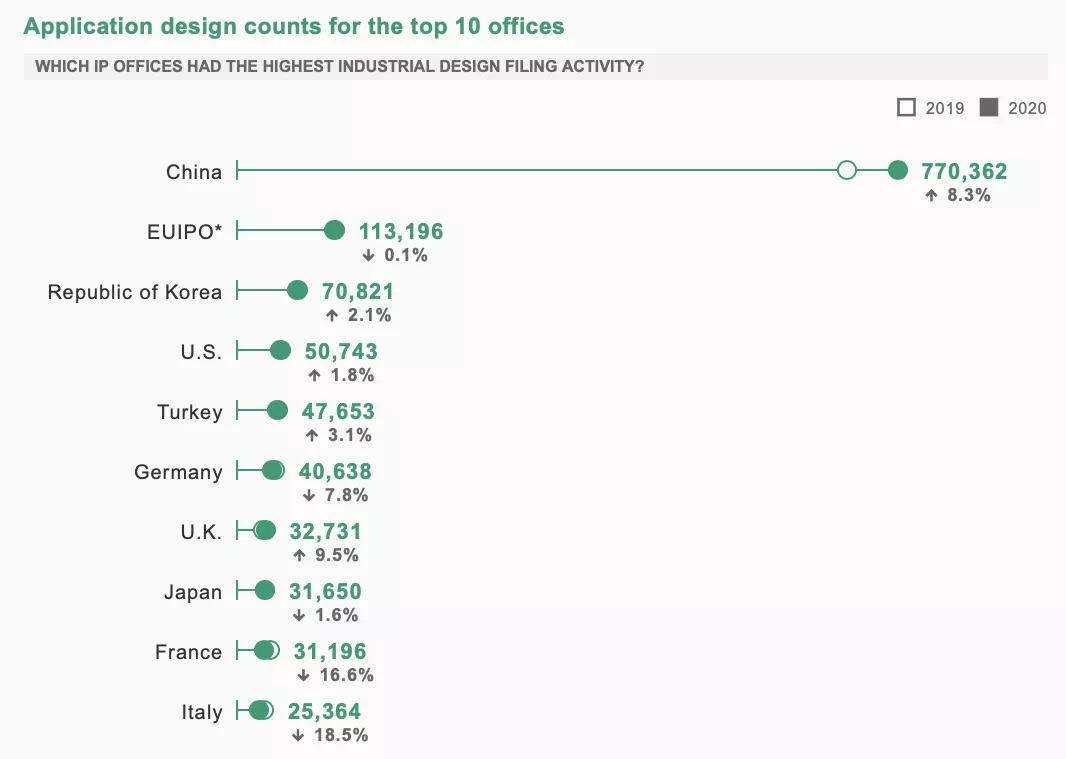
Task: Click the France data point
Action: pos(266,650)
